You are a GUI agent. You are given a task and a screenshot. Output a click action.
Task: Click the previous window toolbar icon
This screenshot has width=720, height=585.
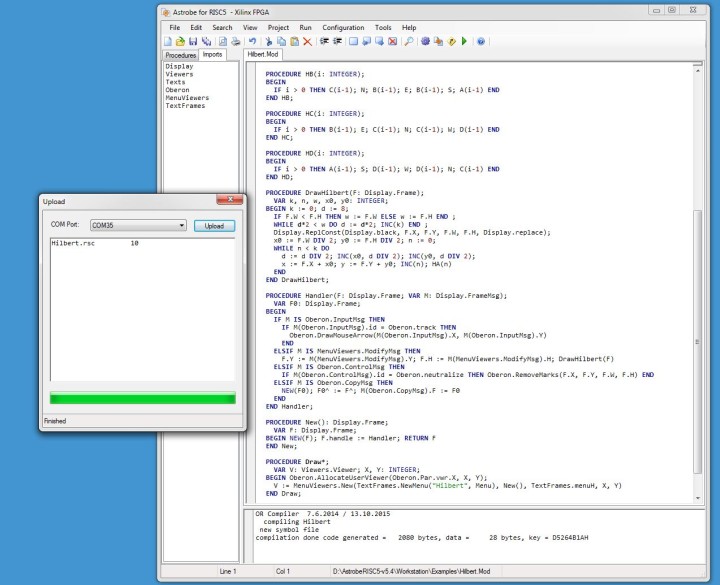click(x=366, y=41)
